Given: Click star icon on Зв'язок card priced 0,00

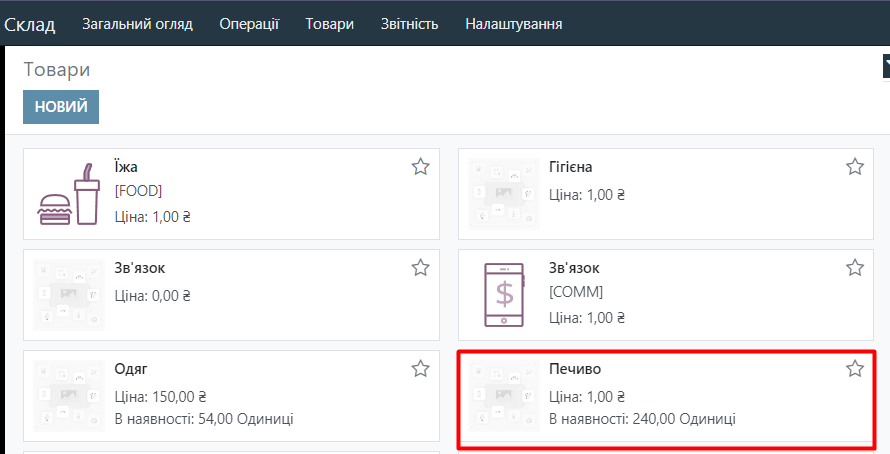Looking at the screenshot, I should click(x=420, y=268).
